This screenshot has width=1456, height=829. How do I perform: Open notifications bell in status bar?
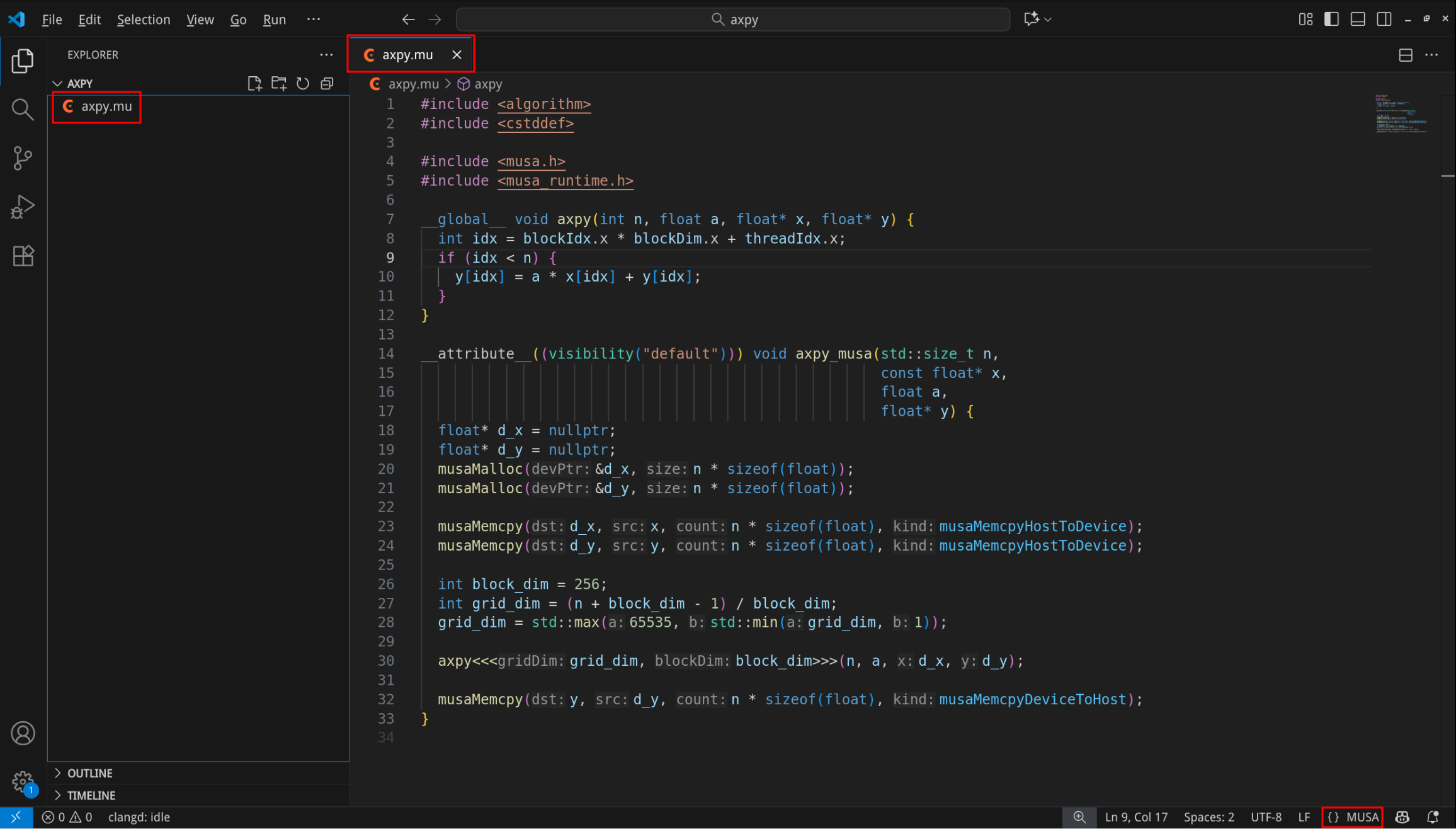coord(1433,817)
